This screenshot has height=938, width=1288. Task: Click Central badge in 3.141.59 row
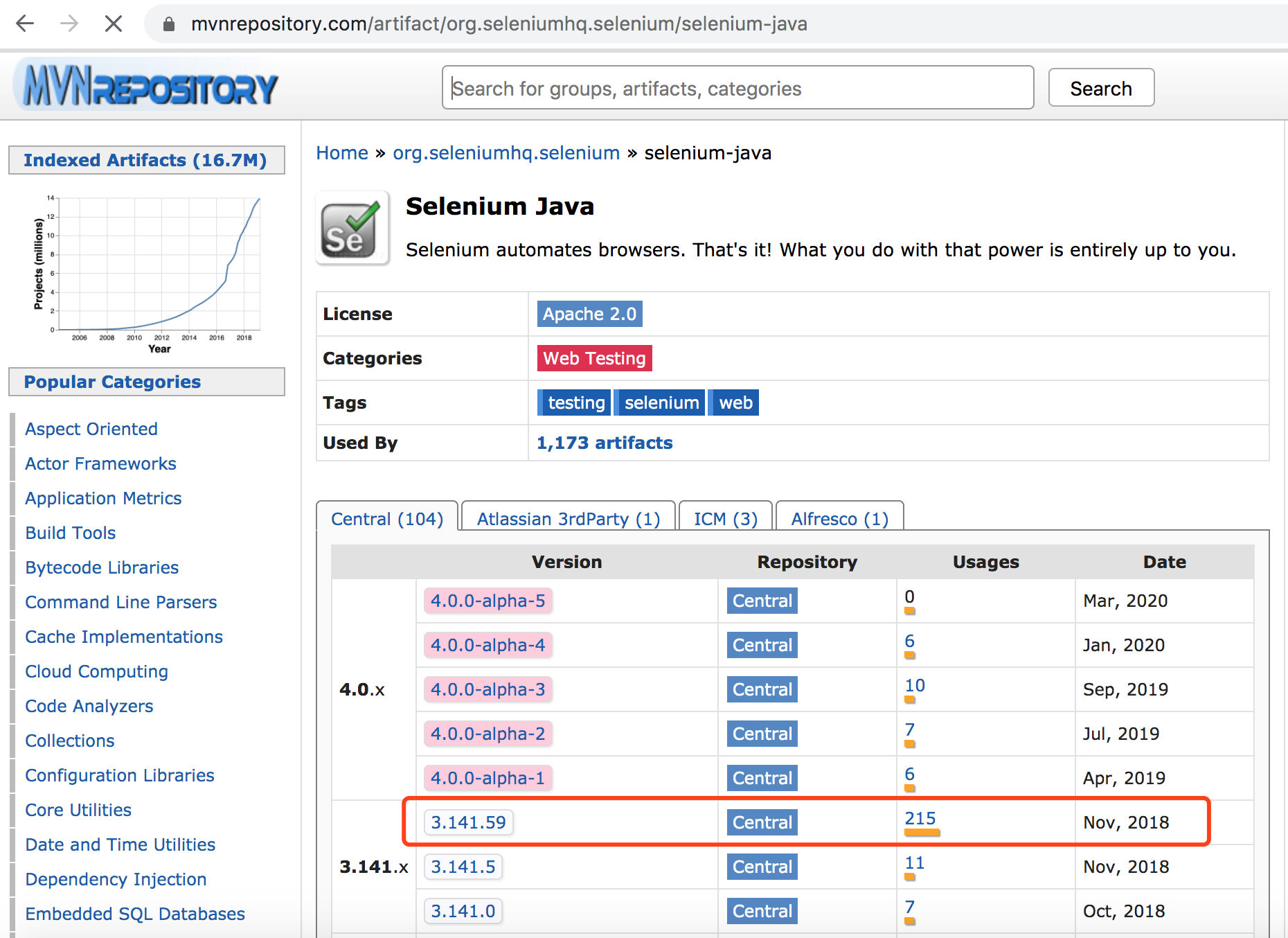coord(762,822)
